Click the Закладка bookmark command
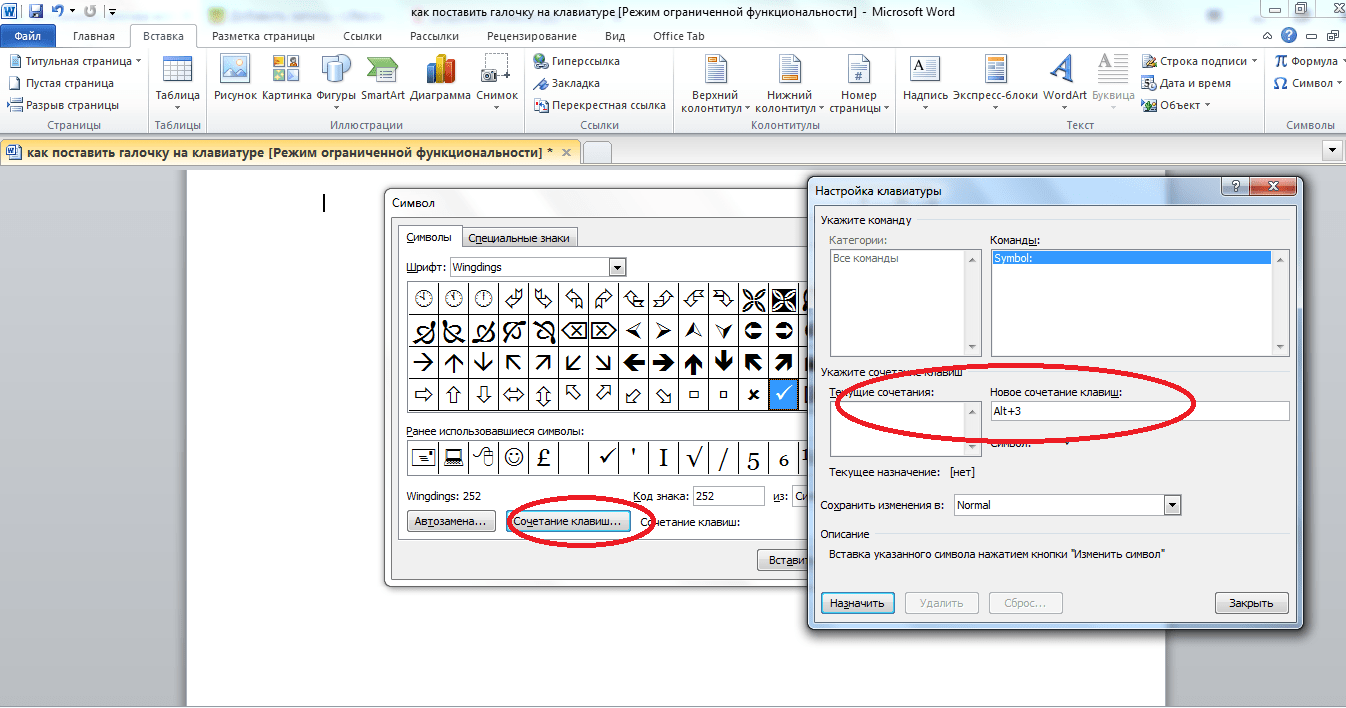1346x708 pixels. pyautogui.click(x=566, y=83)
